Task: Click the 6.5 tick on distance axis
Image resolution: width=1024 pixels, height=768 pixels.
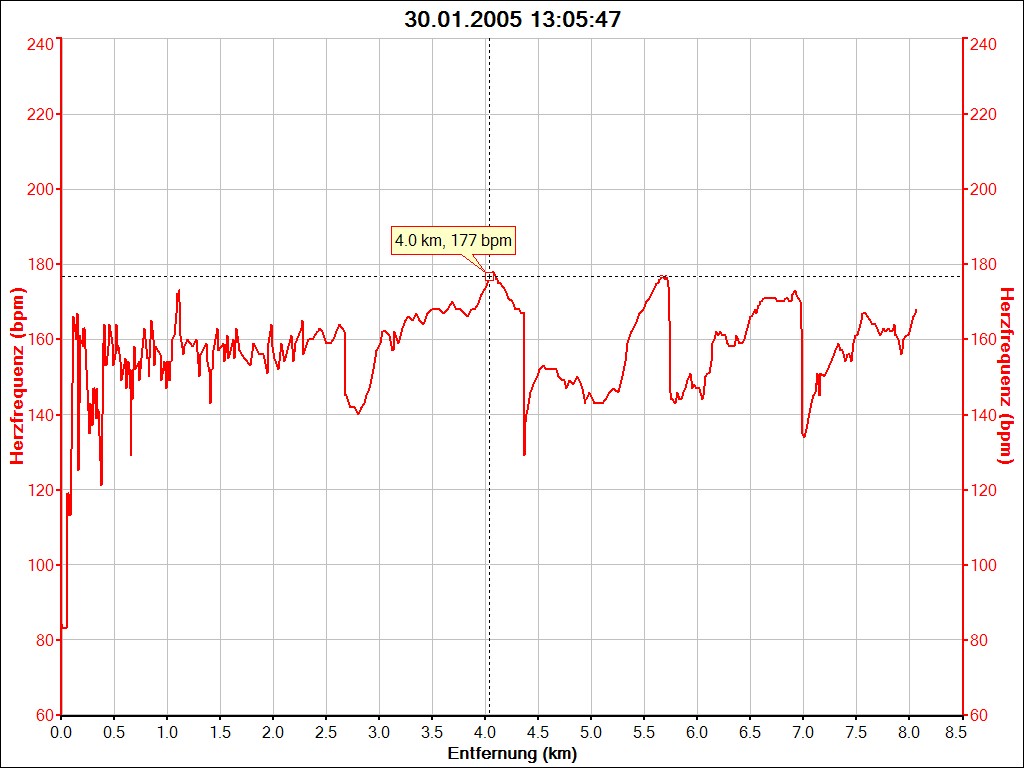Action: (750, 733)
